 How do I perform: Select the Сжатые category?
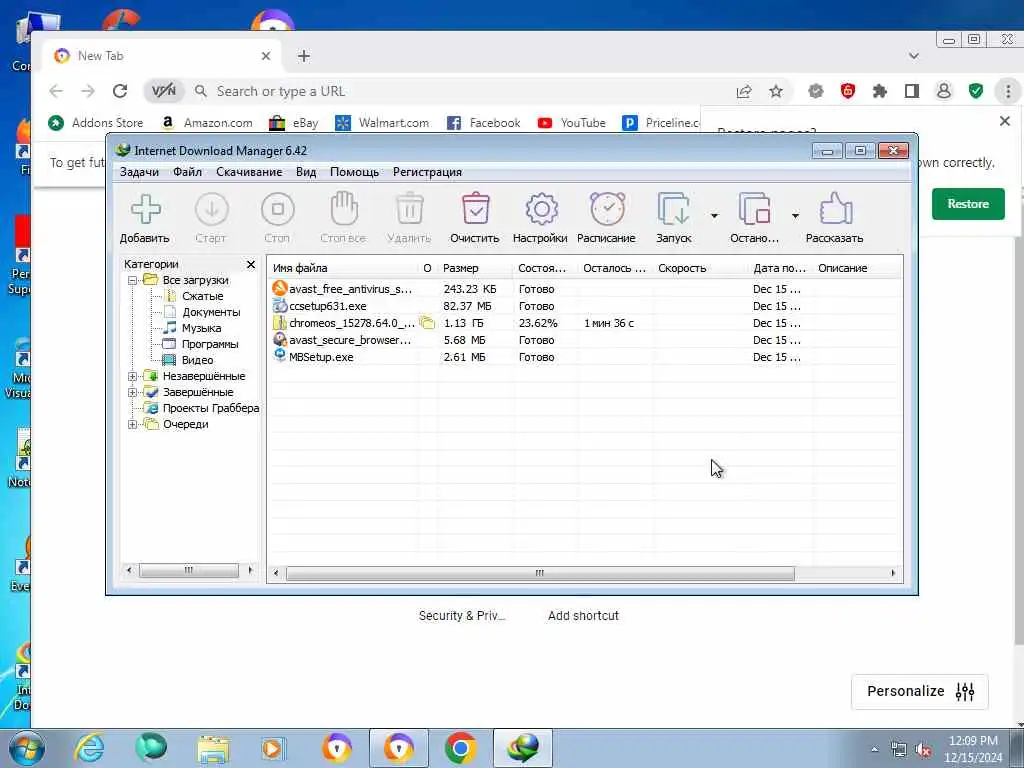(202, 296)
